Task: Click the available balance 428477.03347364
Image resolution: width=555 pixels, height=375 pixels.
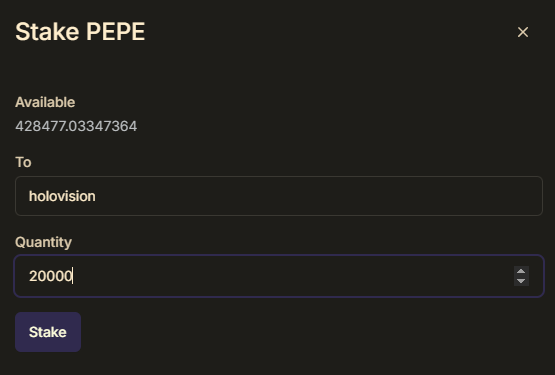Action: point(76,126)
